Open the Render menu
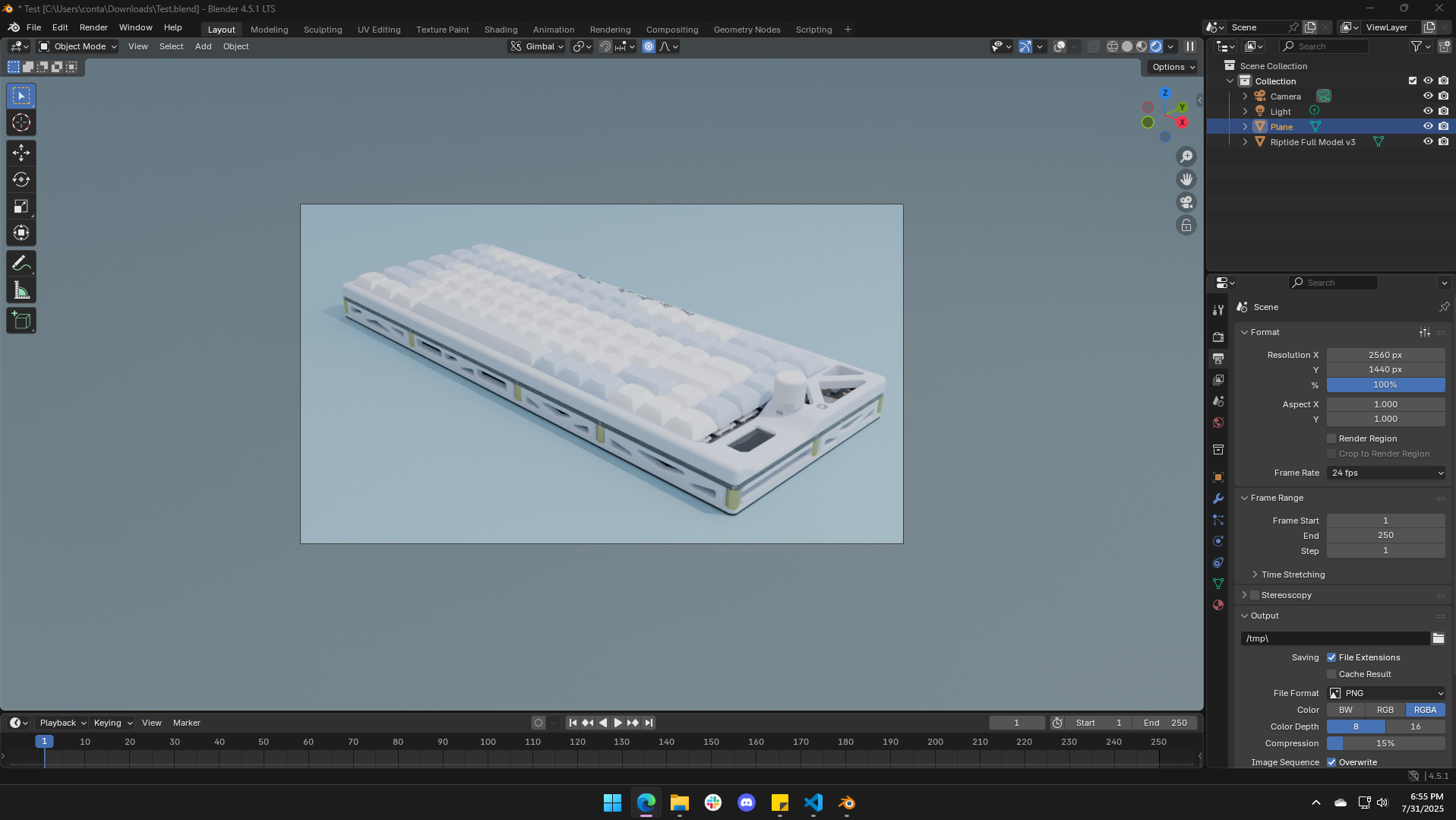 click(93, 27)
